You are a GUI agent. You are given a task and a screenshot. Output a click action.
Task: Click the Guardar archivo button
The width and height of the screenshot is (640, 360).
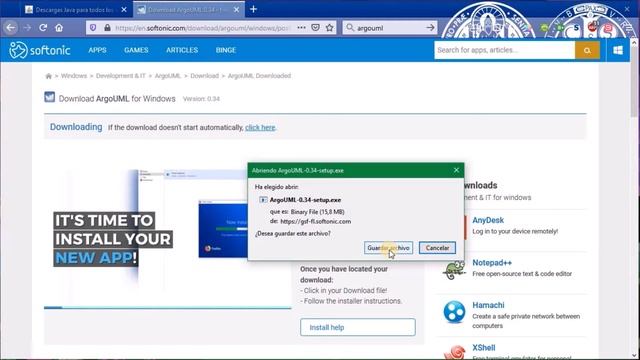388,248
